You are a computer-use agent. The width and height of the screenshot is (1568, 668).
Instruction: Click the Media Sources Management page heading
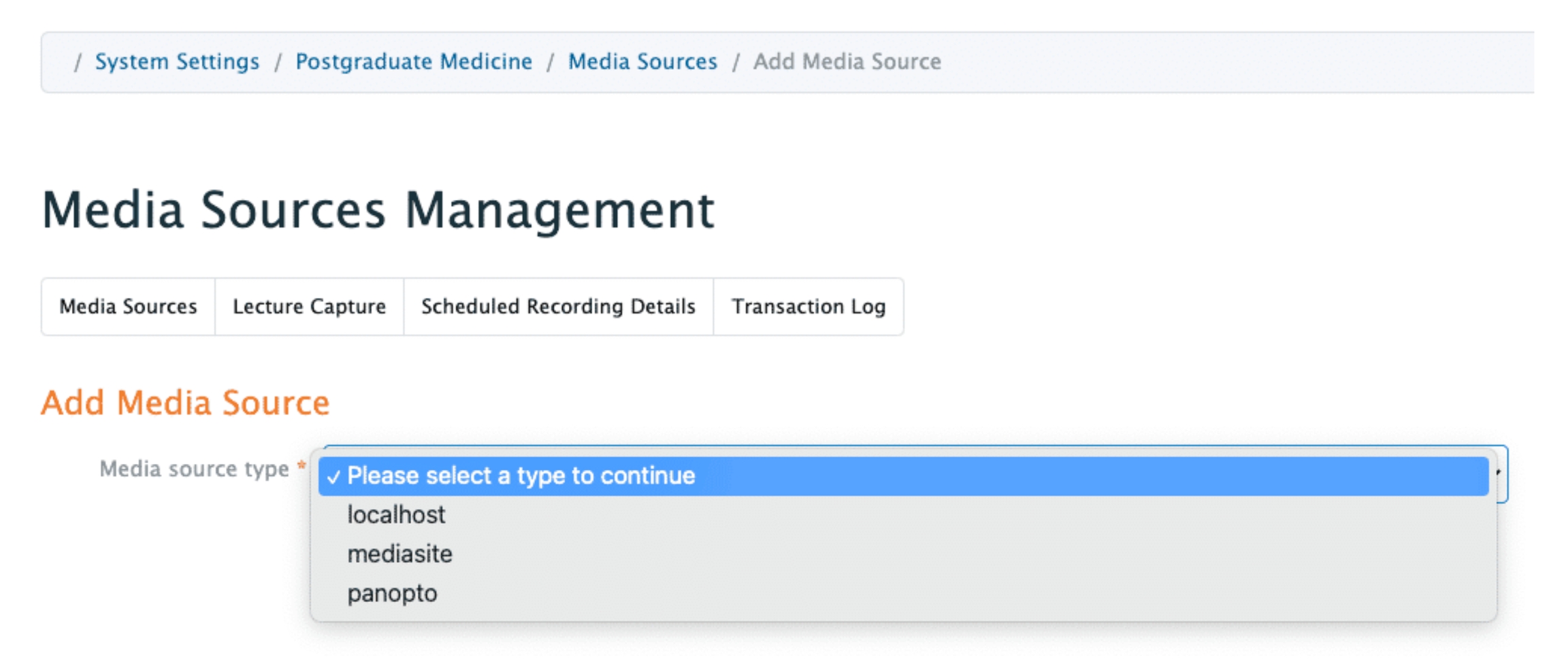coord(378,210)
